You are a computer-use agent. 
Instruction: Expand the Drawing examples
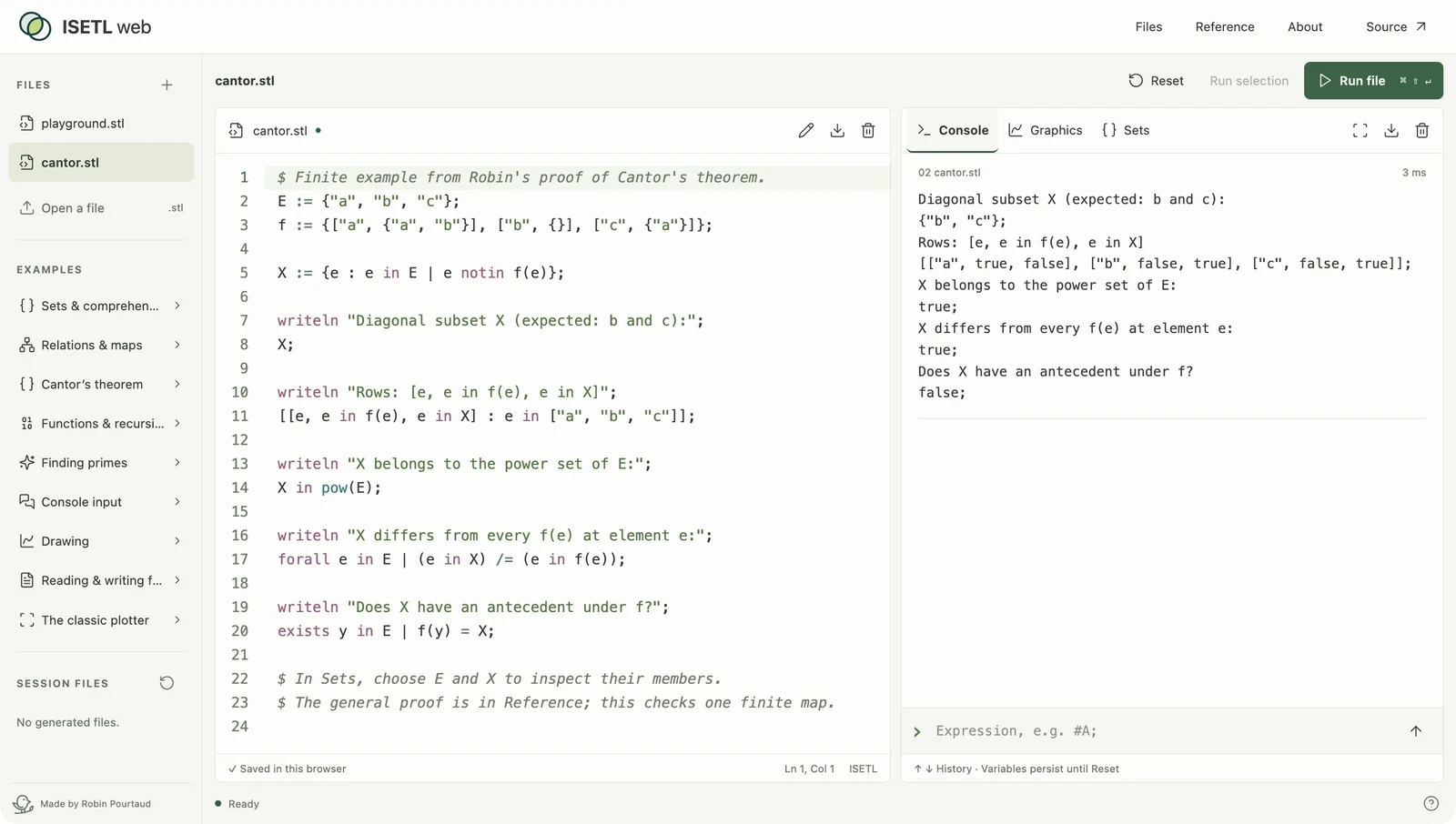click(x=101, y=540)
